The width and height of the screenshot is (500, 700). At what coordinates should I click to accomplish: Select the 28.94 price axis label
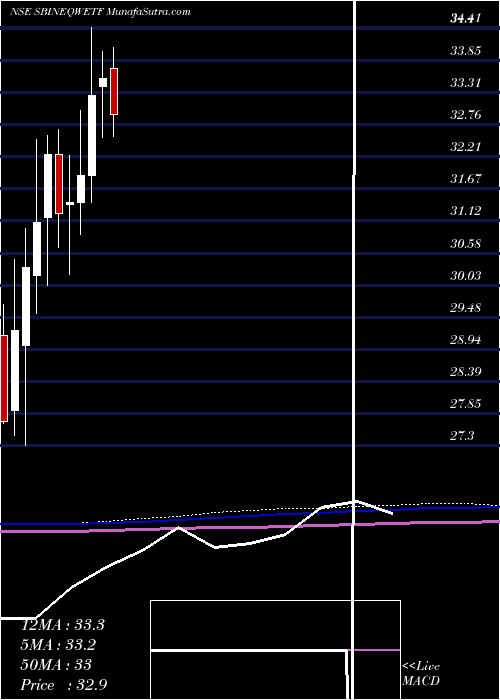[466, 340]
